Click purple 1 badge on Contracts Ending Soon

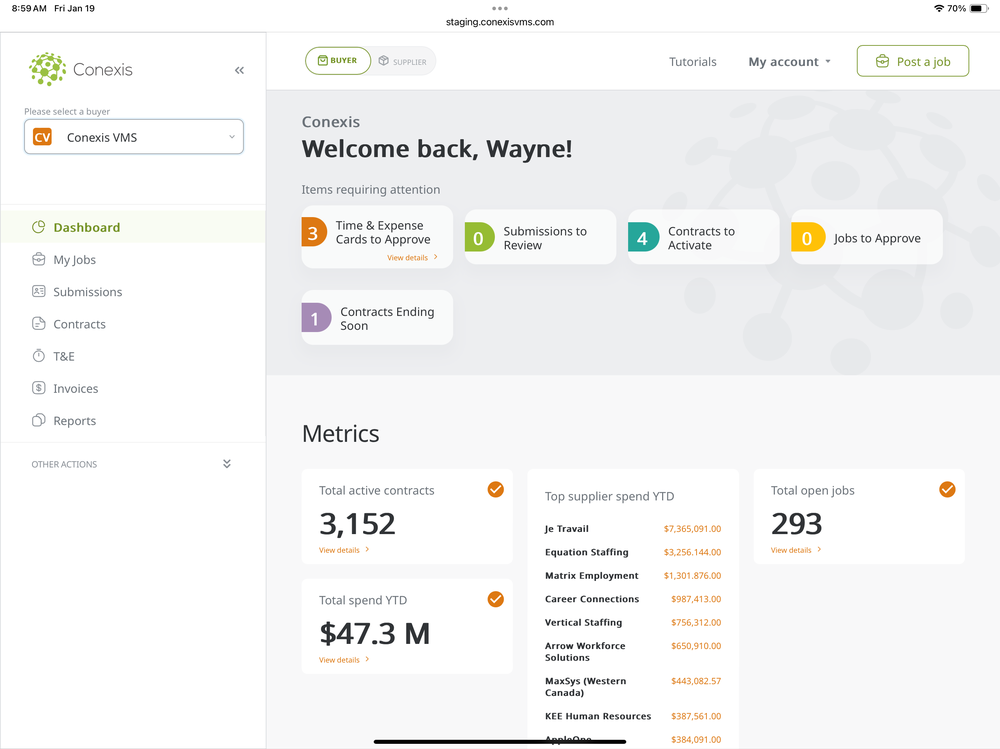pos(316,318)
